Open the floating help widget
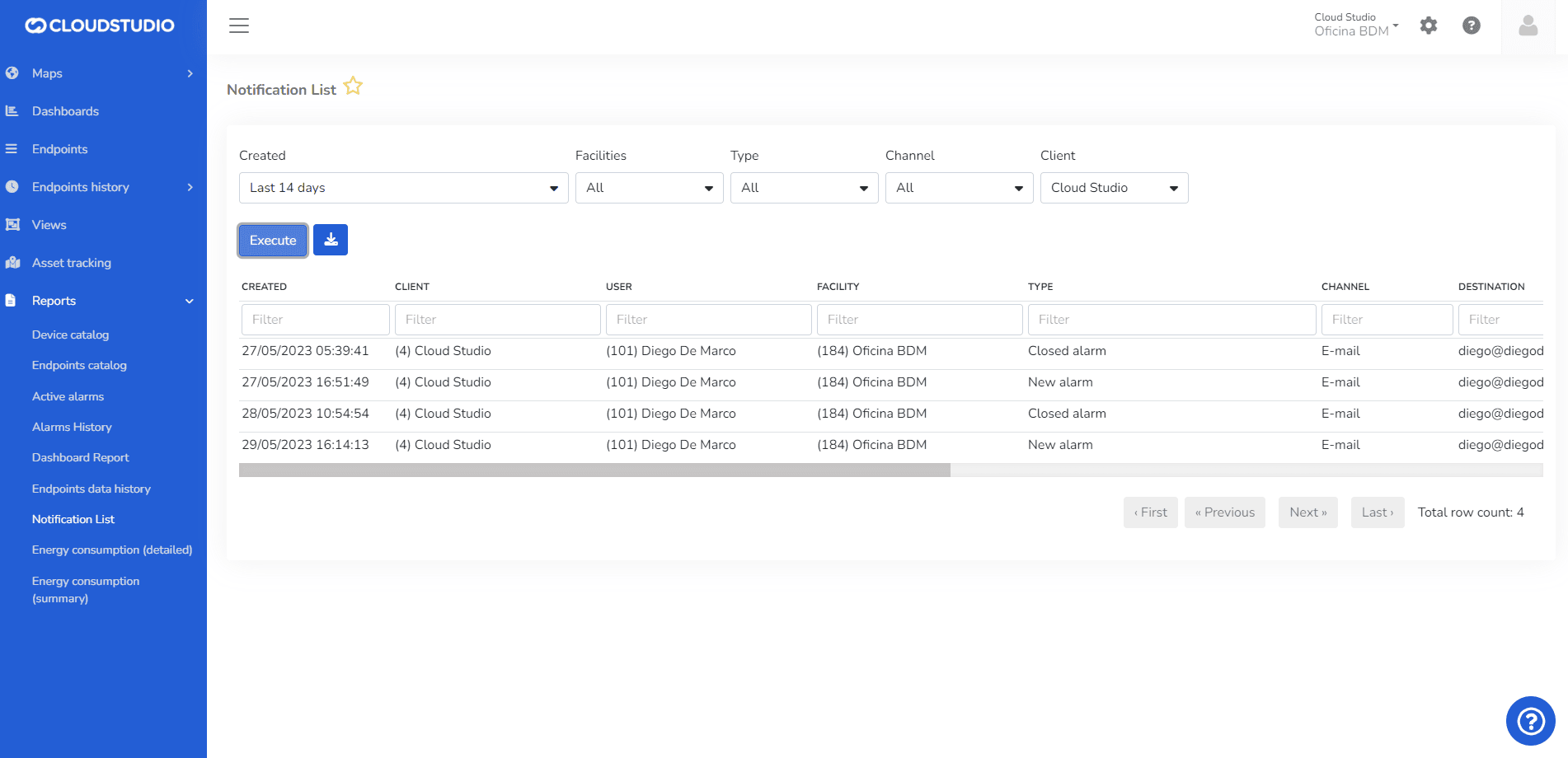The image size is (1568, 758). pos(1531,722)
